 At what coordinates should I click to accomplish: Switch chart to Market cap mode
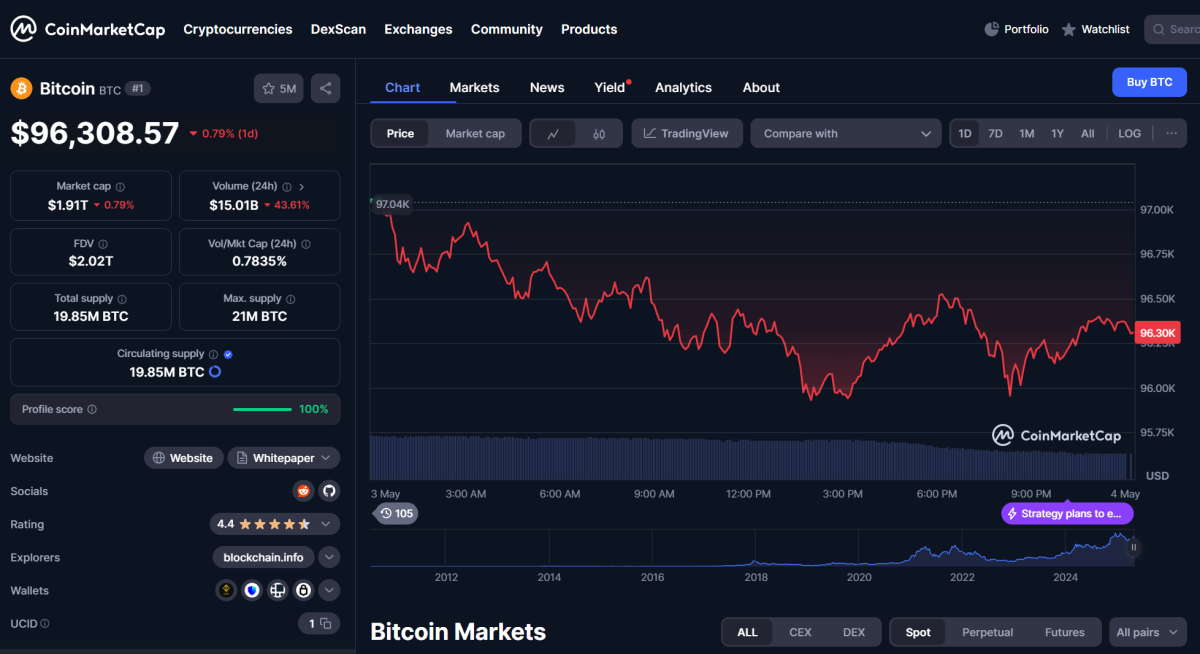pos(475,133)
